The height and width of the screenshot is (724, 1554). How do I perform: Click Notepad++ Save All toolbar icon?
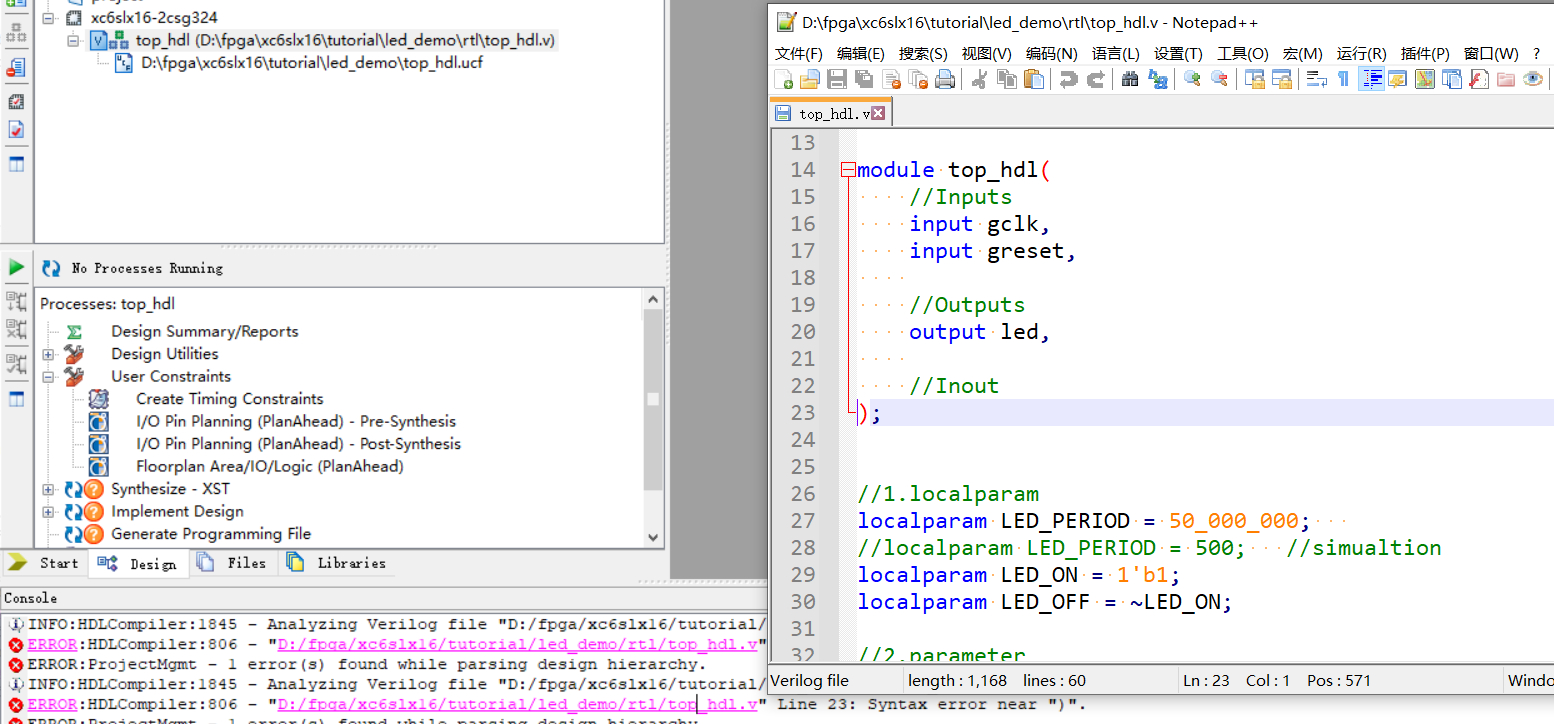point(864,80)
